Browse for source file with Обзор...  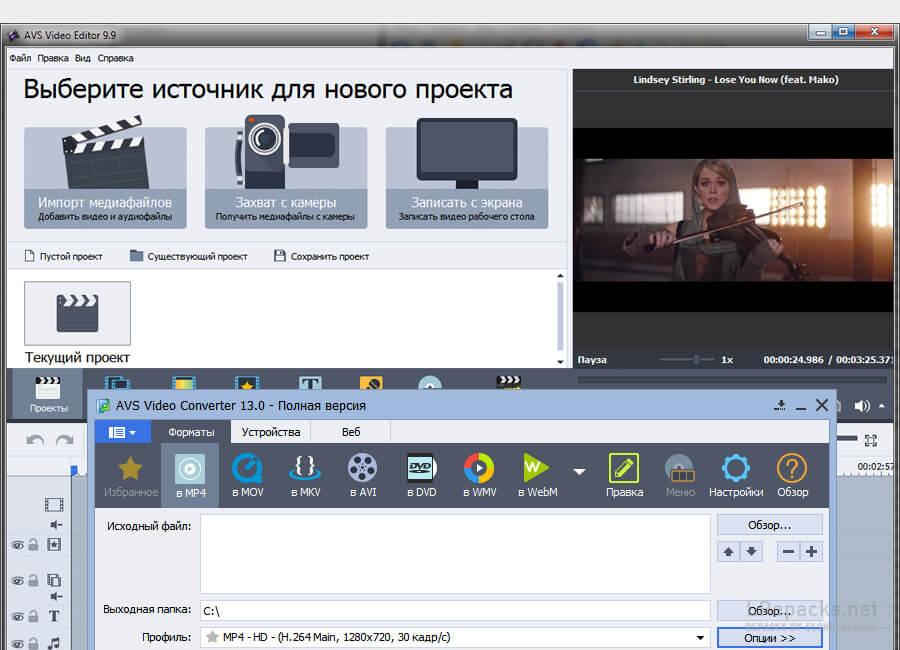coord(770,525)
